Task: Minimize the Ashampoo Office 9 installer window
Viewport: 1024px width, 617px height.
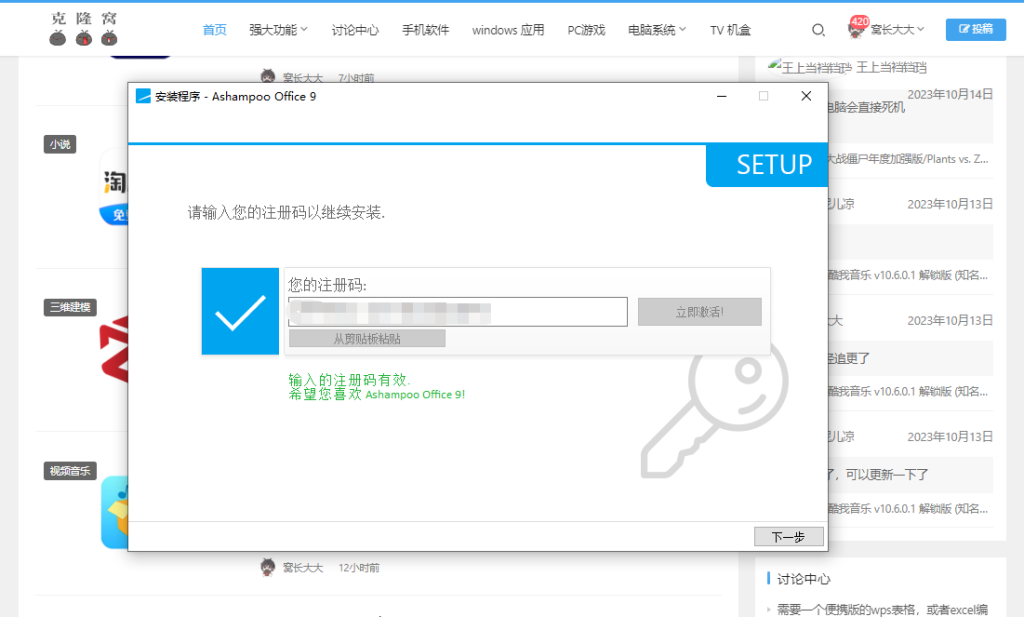Action: click(722, 96)
